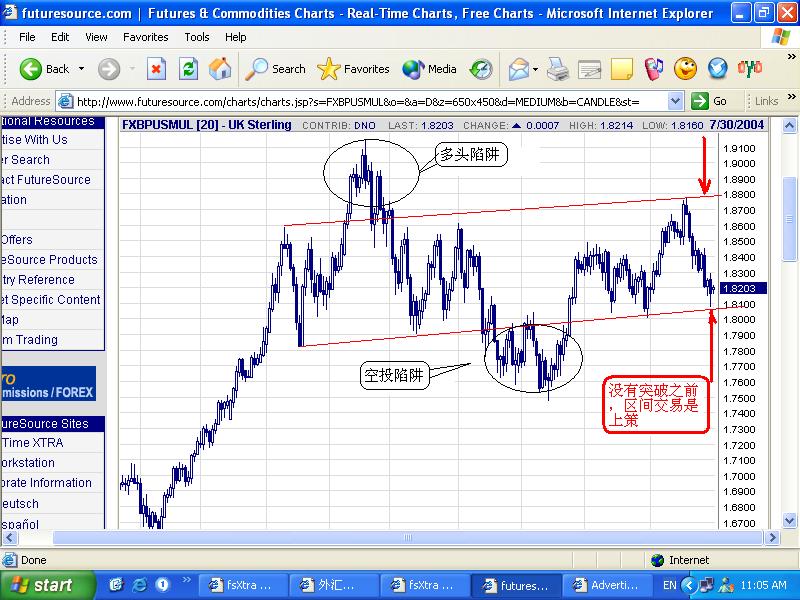This screenshot has height=600, width=800.
Task: Click the music notes toolbar icon
Action: pyautogui.click(x=654, y=69)
